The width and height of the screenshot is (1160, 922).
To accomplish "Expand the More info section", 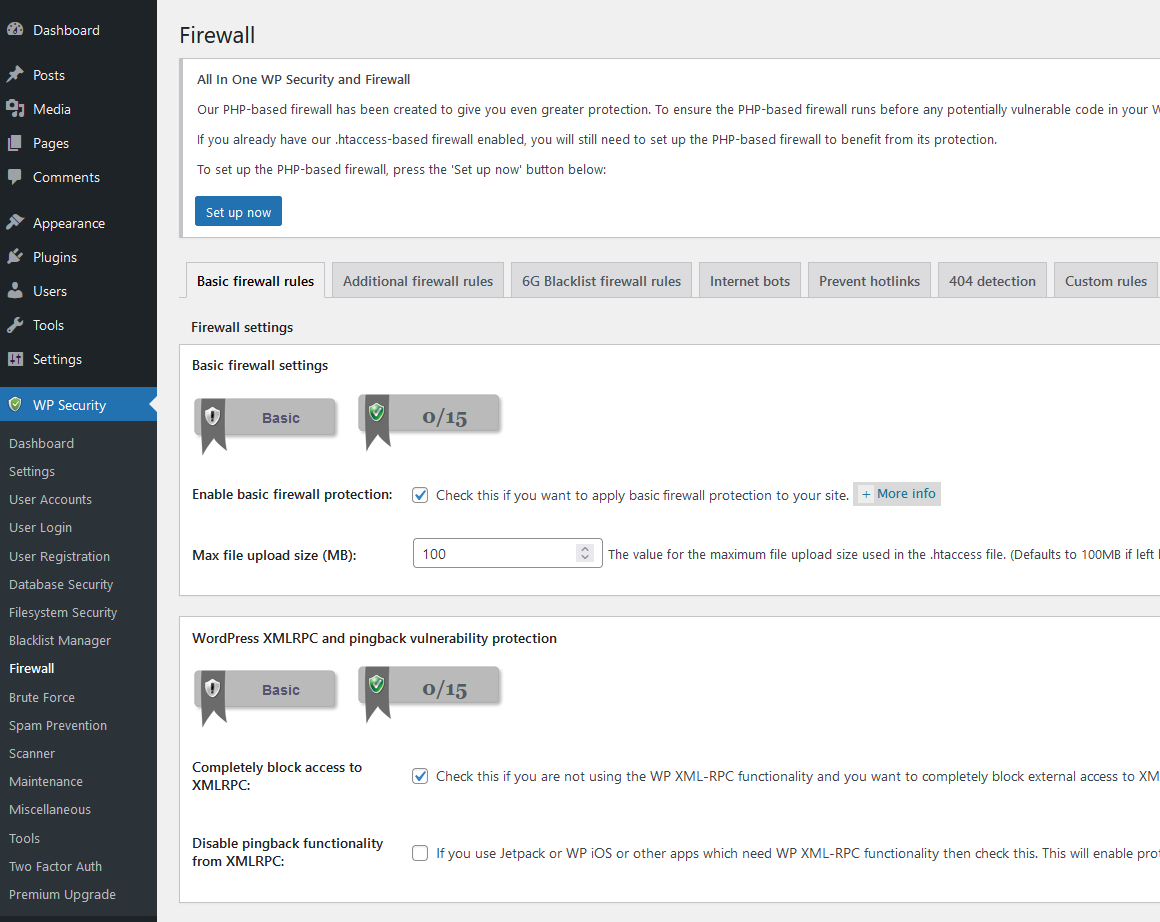I will click(897, 494).
